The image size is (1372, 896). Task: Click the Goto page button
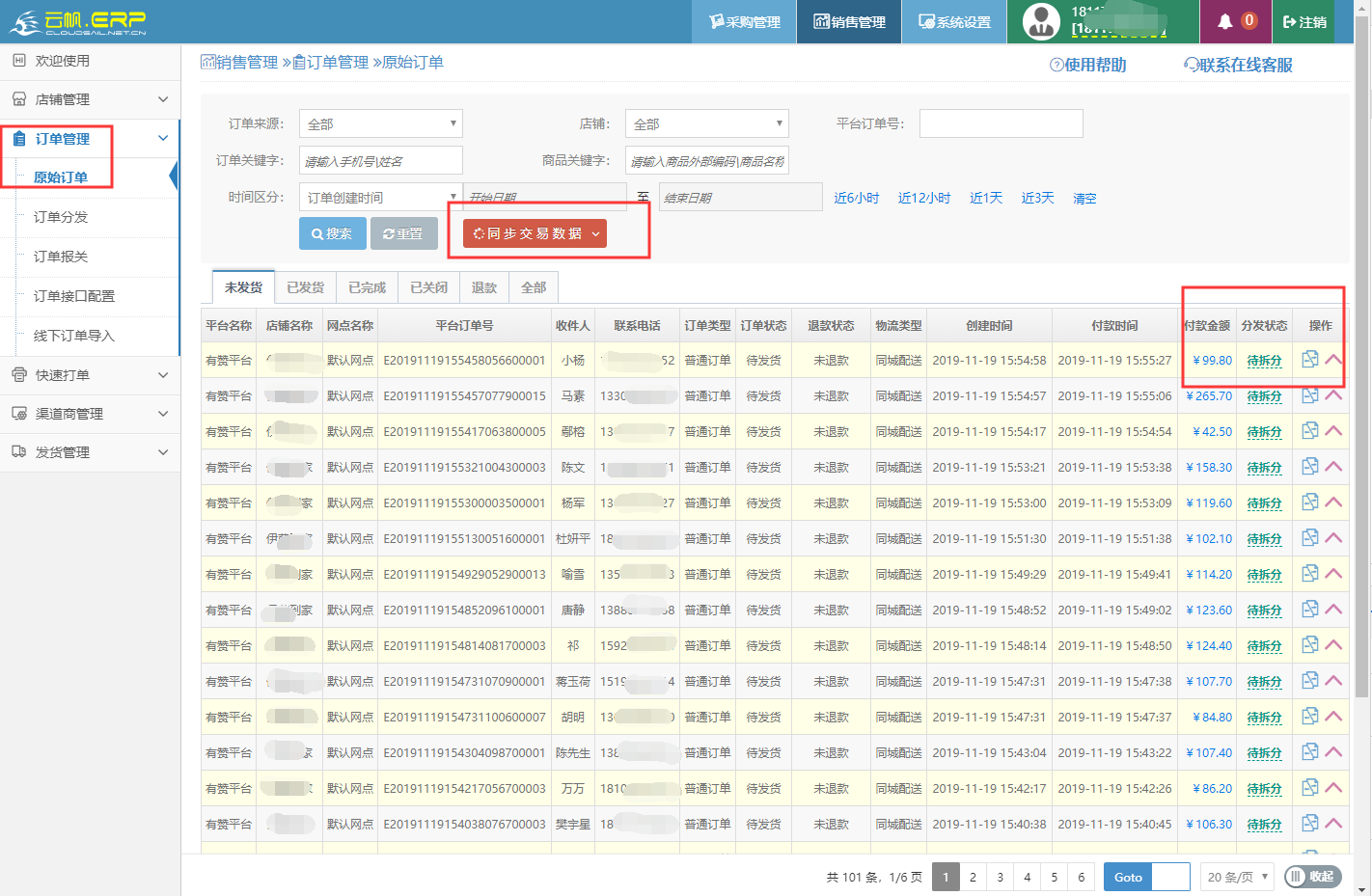click(1128, 877)
